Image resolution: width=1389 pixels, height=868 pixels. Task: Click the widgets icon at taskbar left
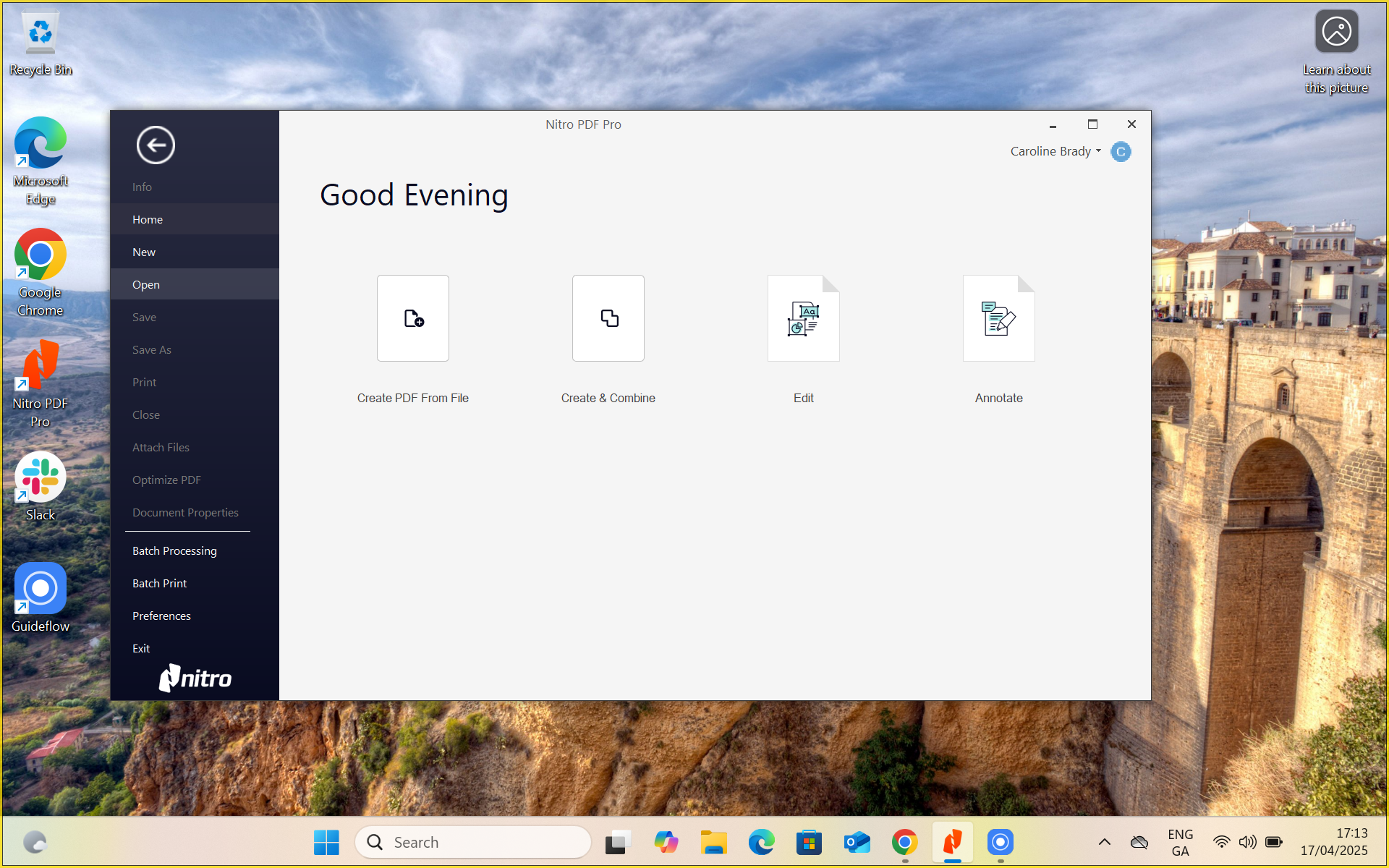point(35,843)
